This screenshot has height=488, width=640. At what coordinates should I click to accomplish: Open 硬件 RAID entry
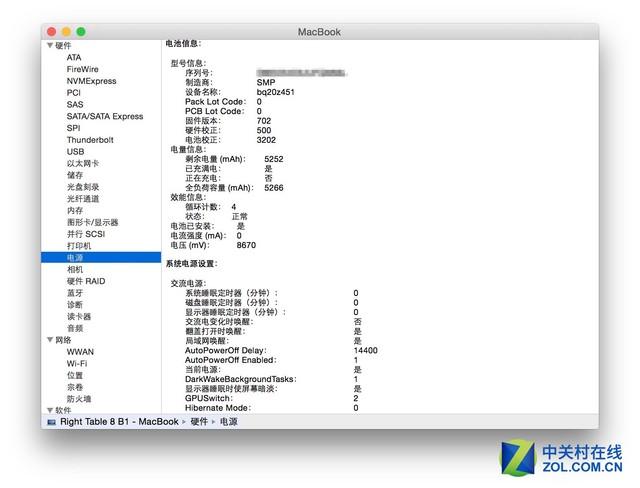tap(86, 281)
